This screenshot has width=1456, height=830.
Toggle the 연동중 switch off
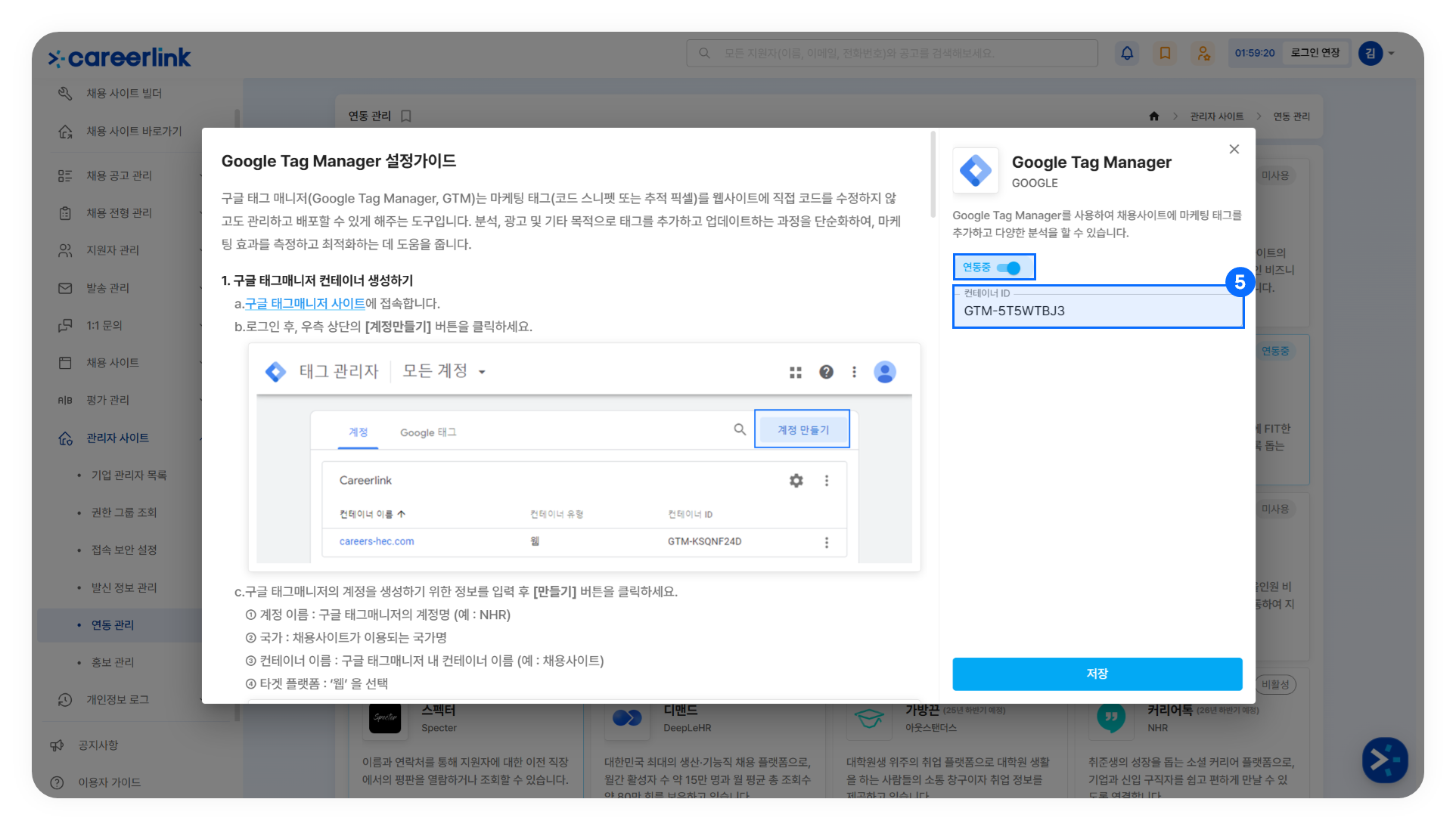1009,268
